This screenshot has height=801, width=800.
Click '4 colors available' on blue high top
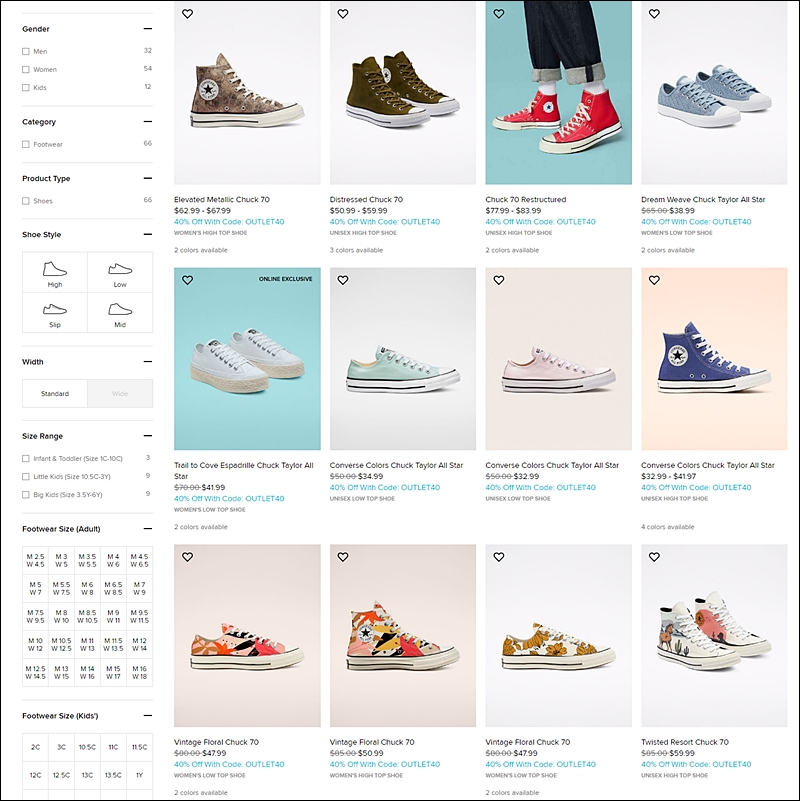pyautogui.click(x=668, y=527)
